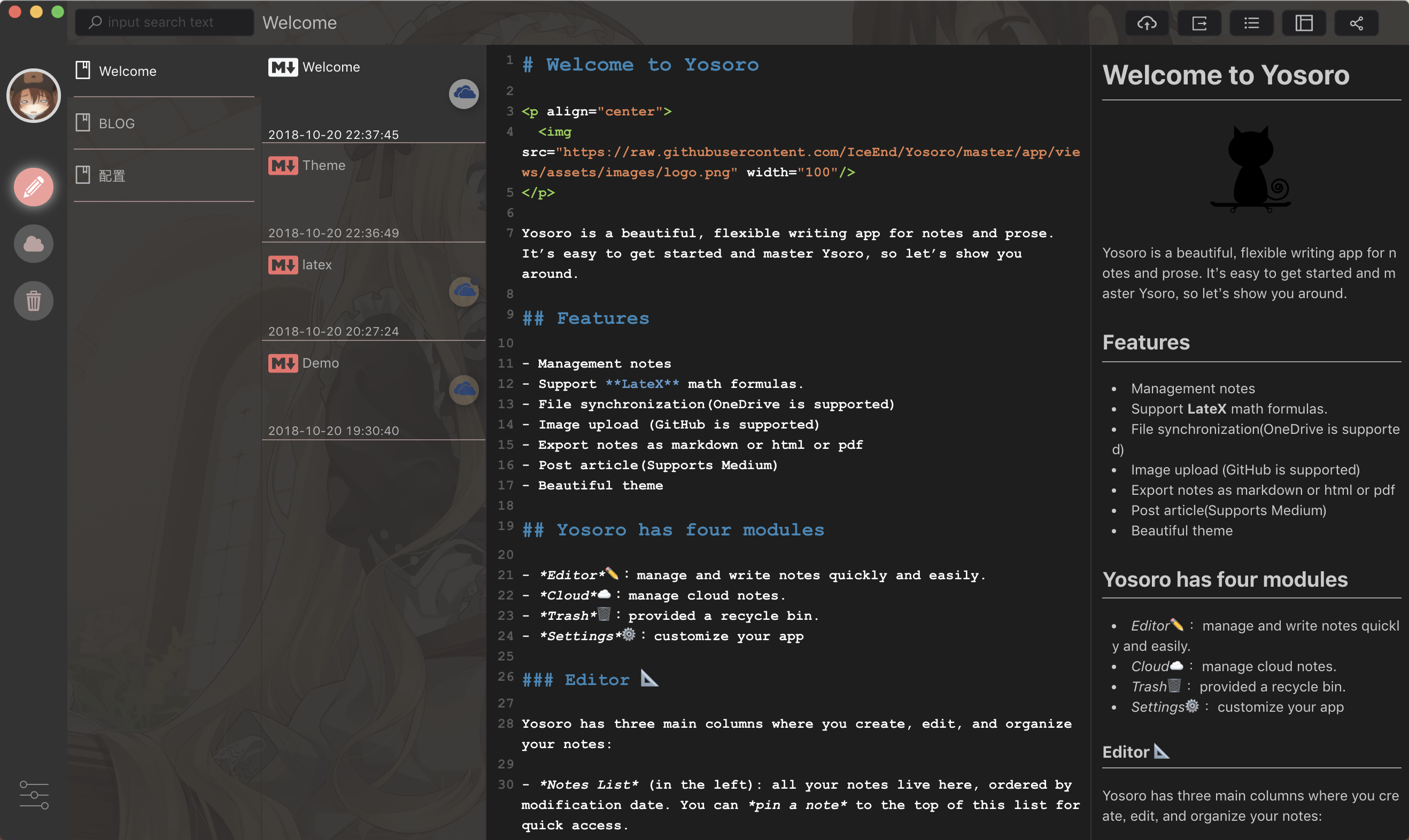Viewport: 1409px width, 840px height.
Task: Click the user avatar picture
Action: 33,96
